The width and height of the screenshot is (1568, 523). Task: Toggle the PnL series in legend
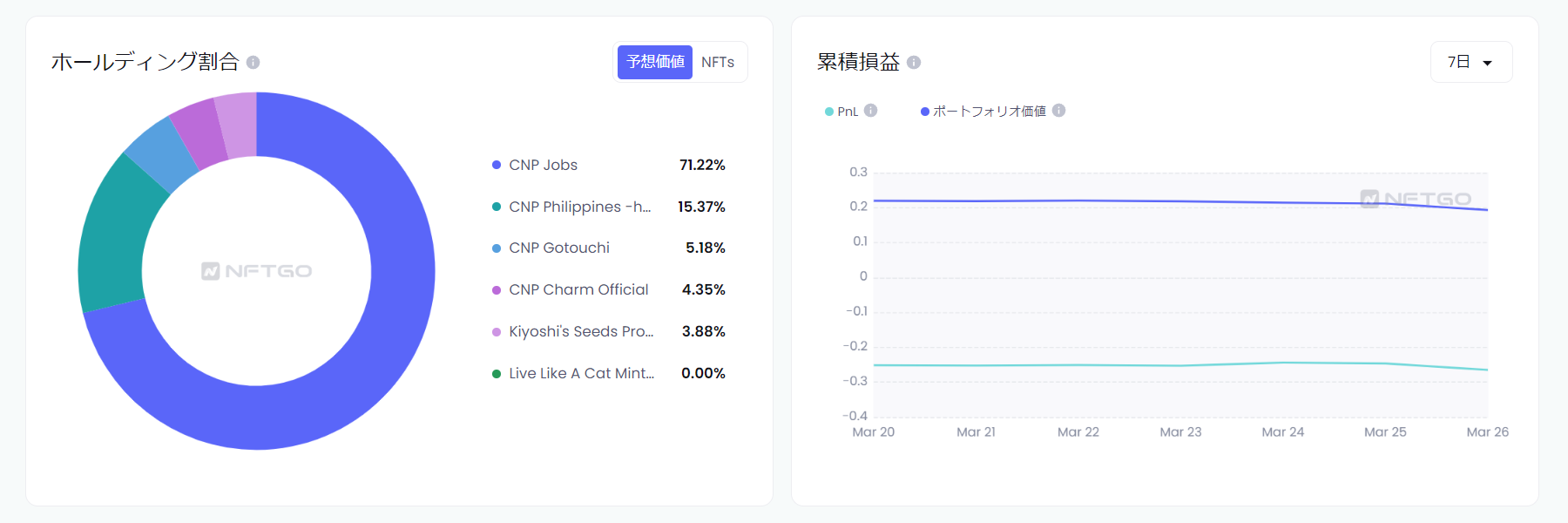[x=842, y=112]
